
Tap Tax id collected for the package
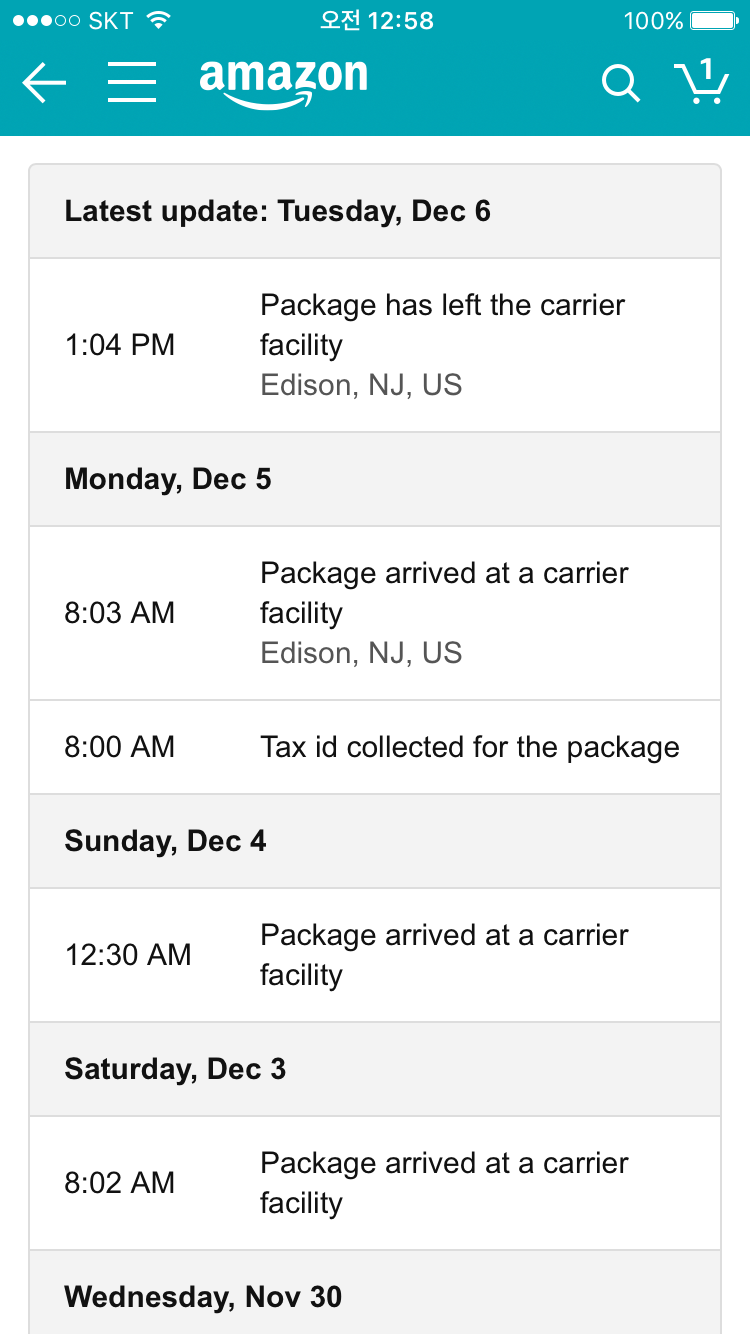[470, 747]
